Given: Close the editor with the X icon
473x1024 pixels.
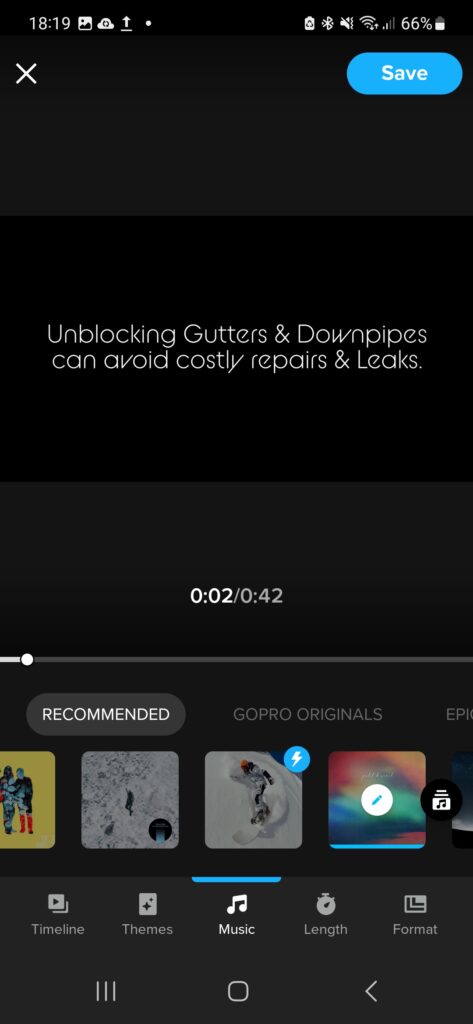Looking at the screenshot, I should click(26, 74).
